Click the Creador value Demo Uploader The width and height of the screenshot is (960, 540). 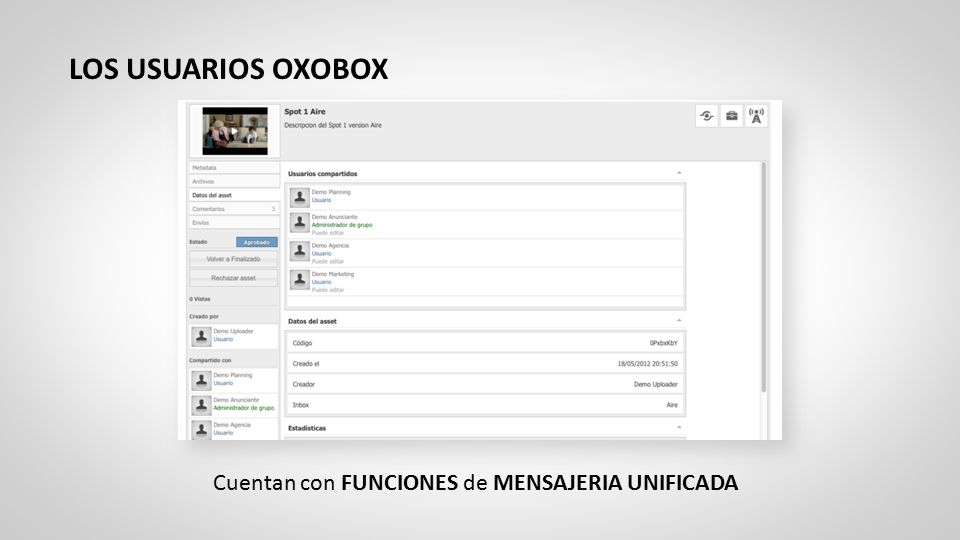pyautogui.click(x=656, y=384)
